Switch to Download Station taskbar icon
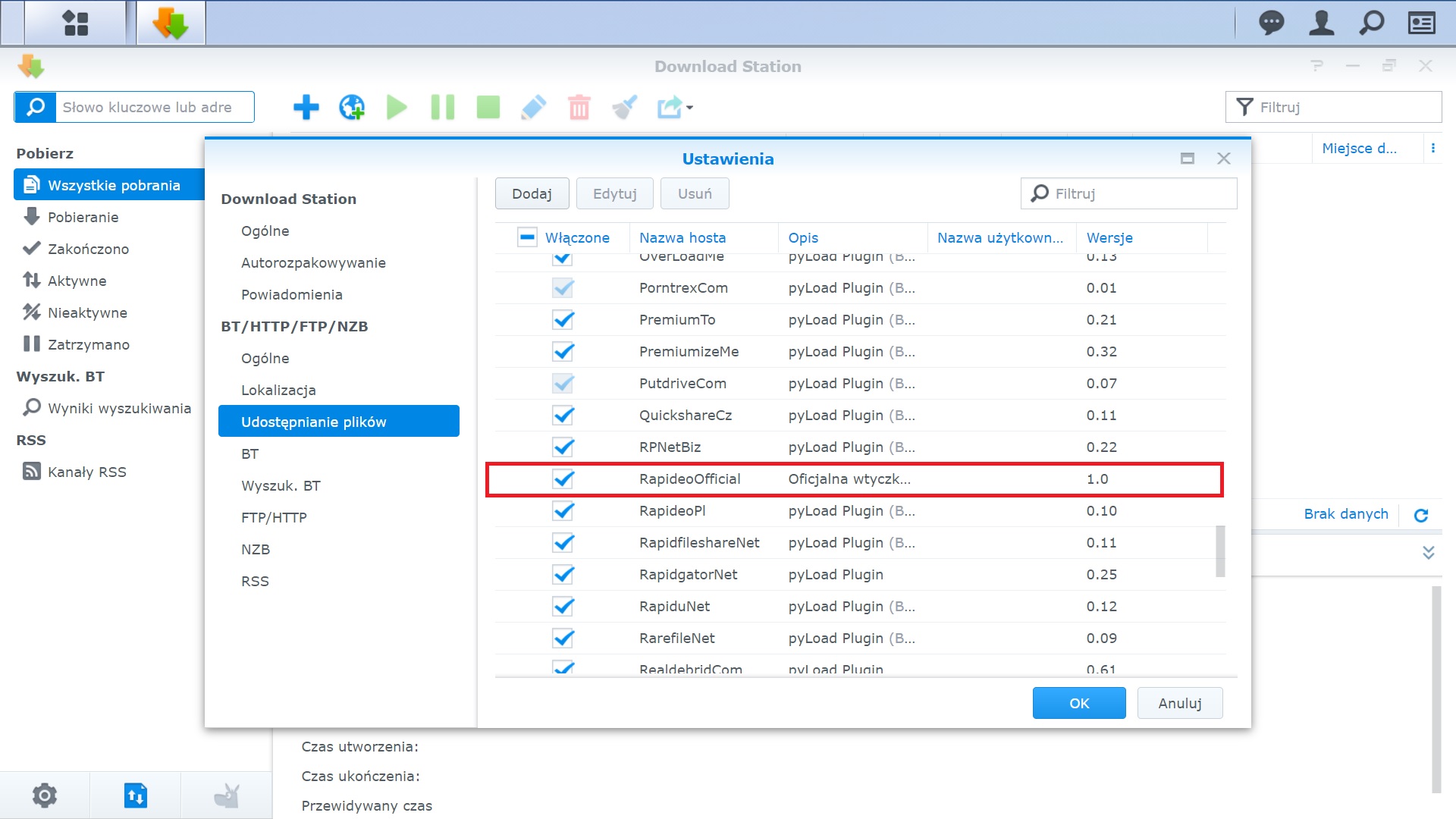The image size is (1456, 819). point(171,23)
